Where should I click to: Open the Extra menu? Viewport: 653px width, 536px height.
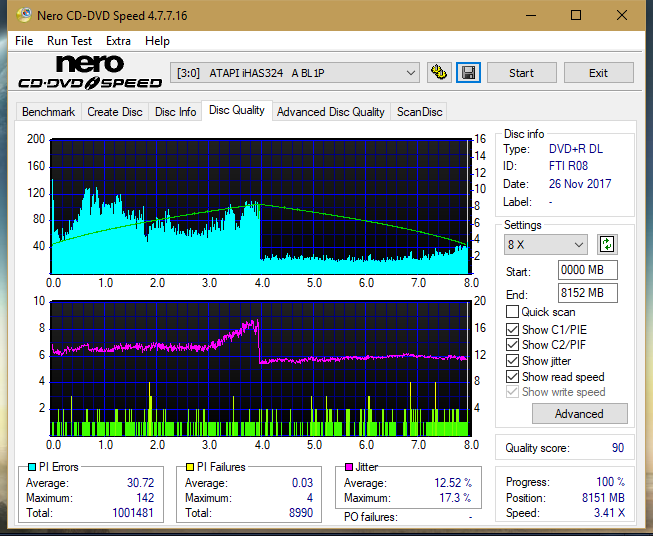pyautogui.click(x=118, y=41)
